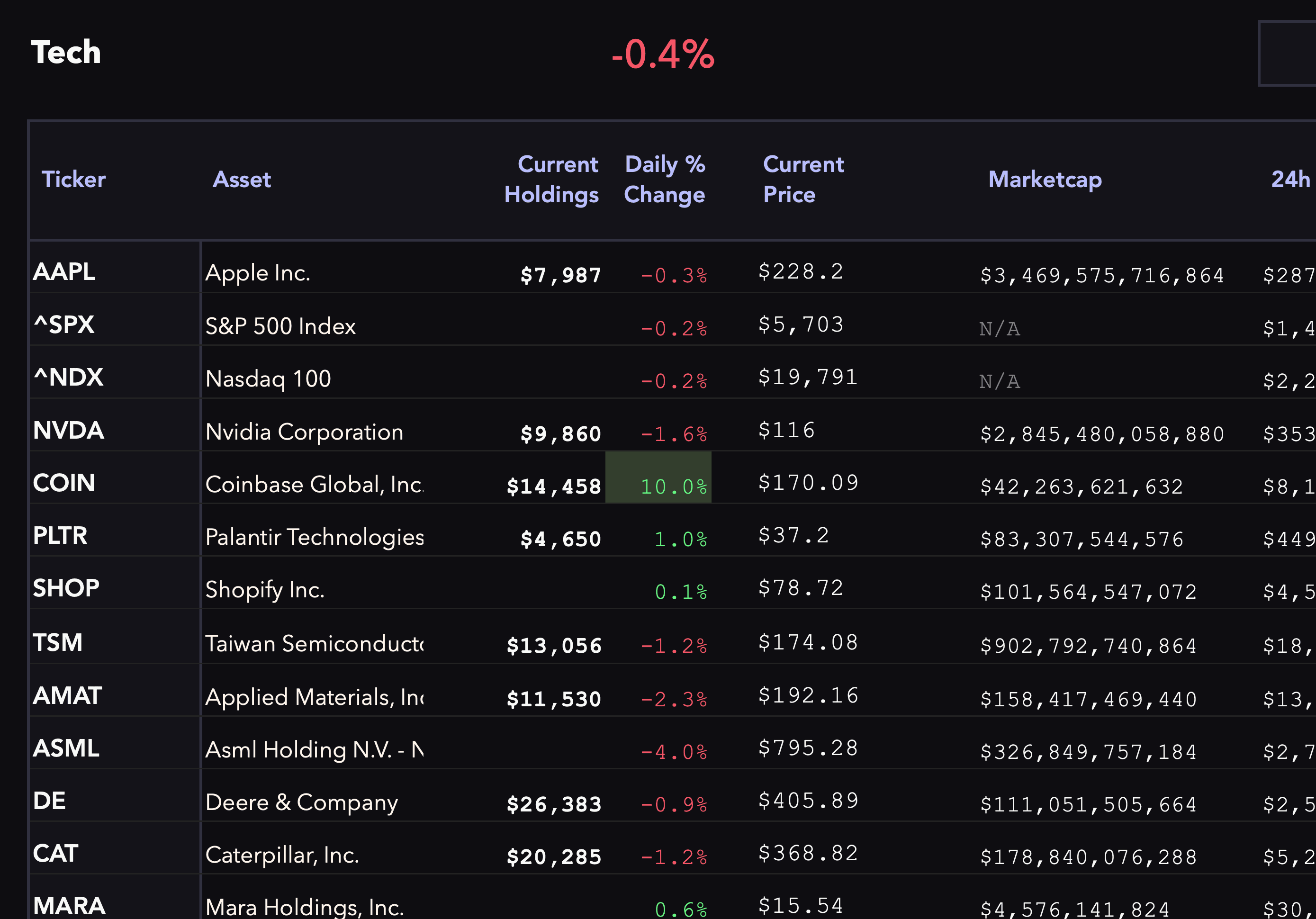
Task: Click the Asml Holding N.V. asset name
Action: click(315, 750)
